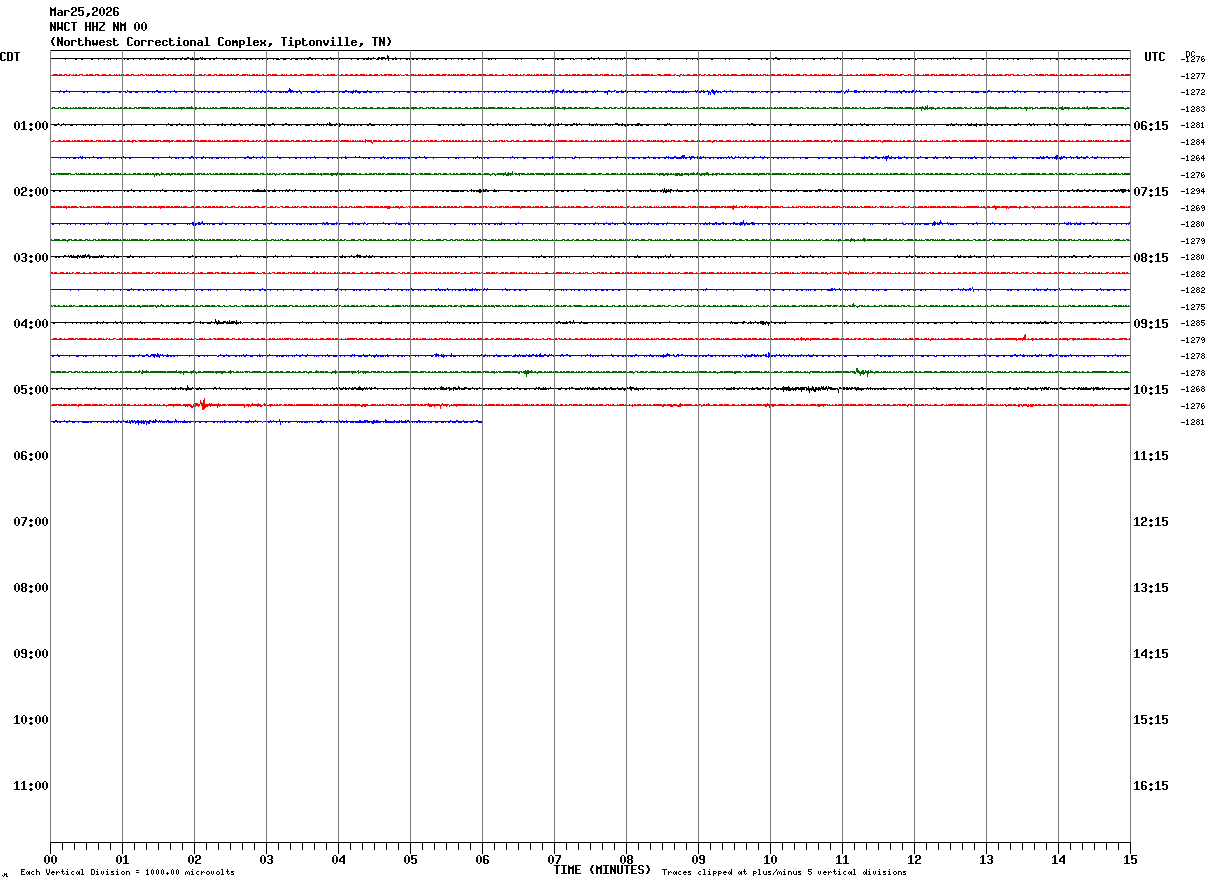Select minute tick label 12 on time axis
Screen dimensions: 1210x886
click(x=914, y=860)
